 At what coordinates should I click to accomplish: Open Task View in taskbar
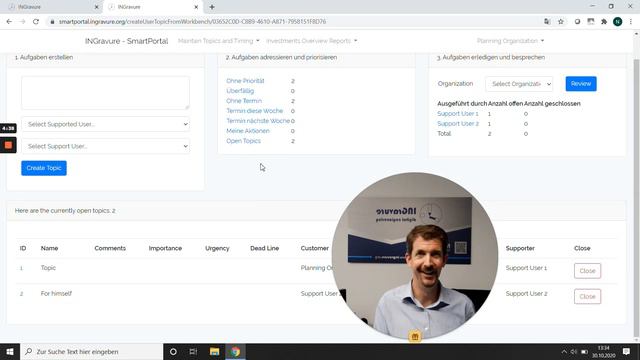pos(193,351)
